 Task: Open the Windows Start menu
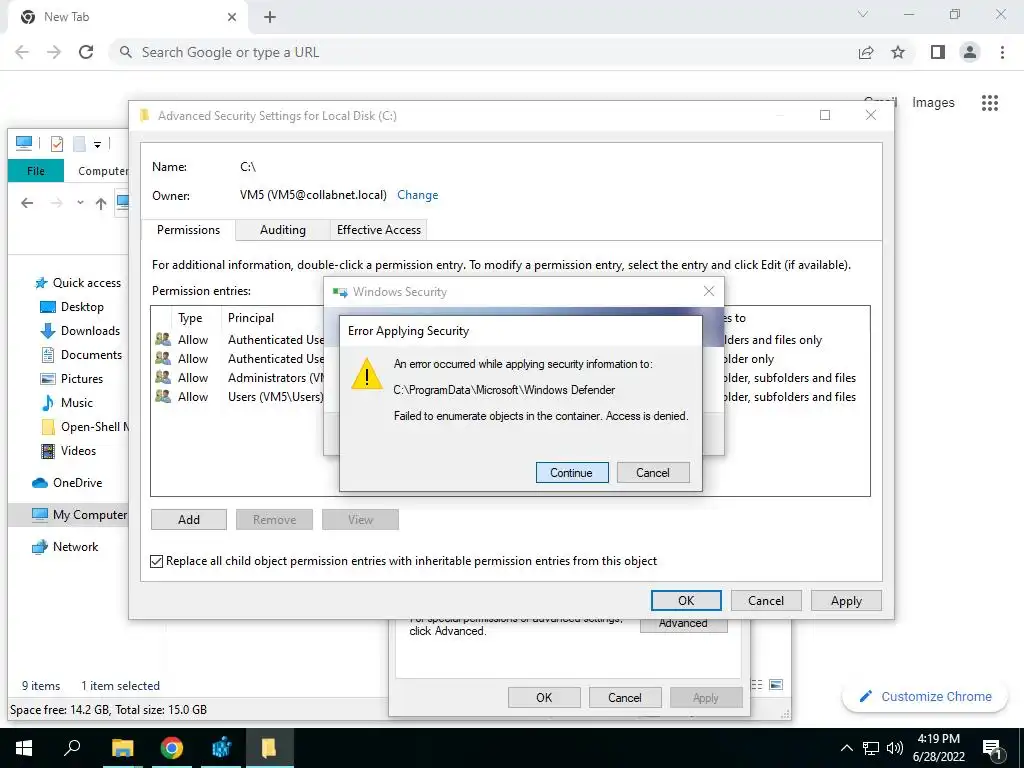[24, 748]
